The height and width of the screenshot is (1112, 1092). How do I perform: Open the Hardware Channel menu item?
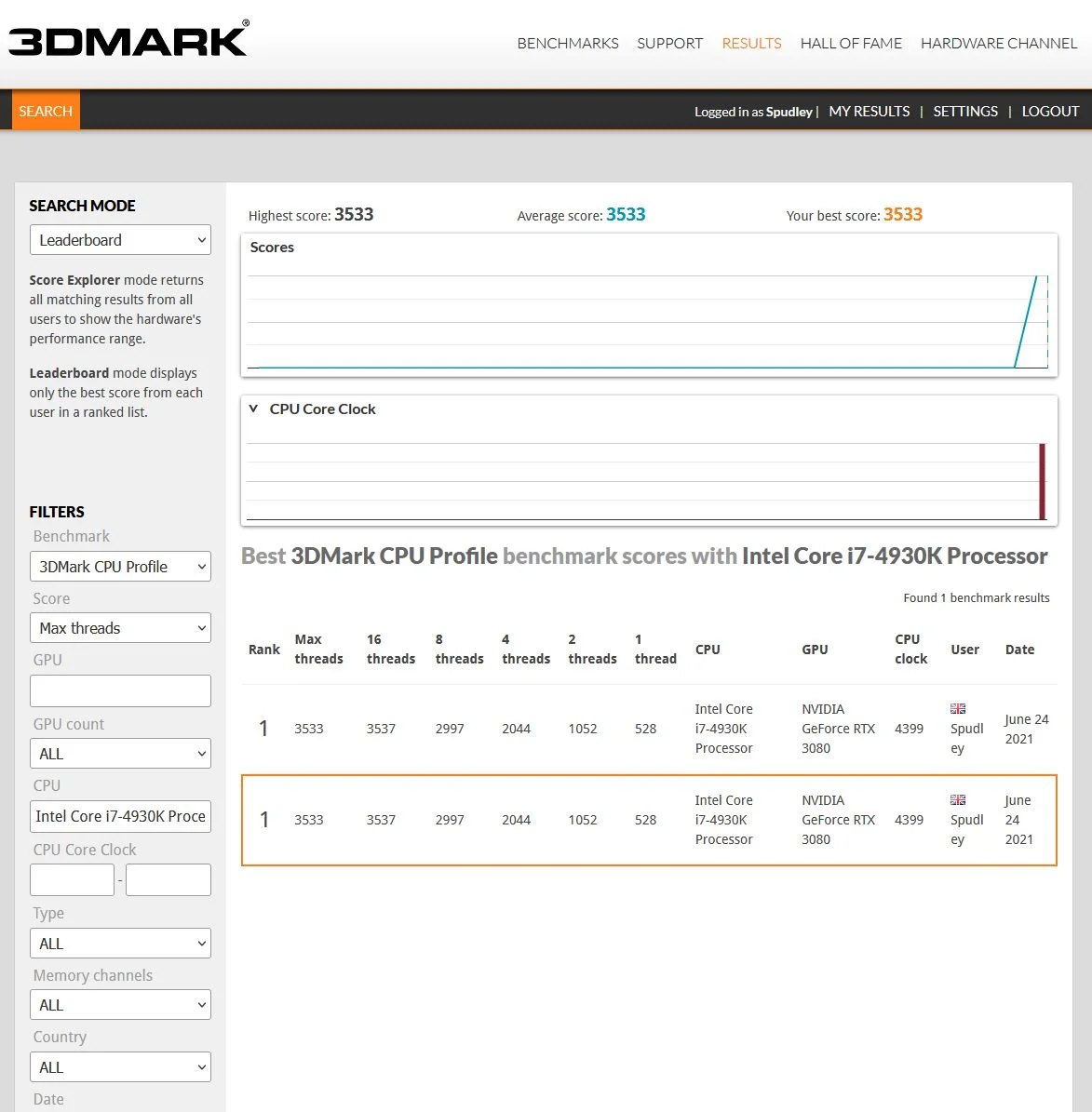tap(998, 43)
